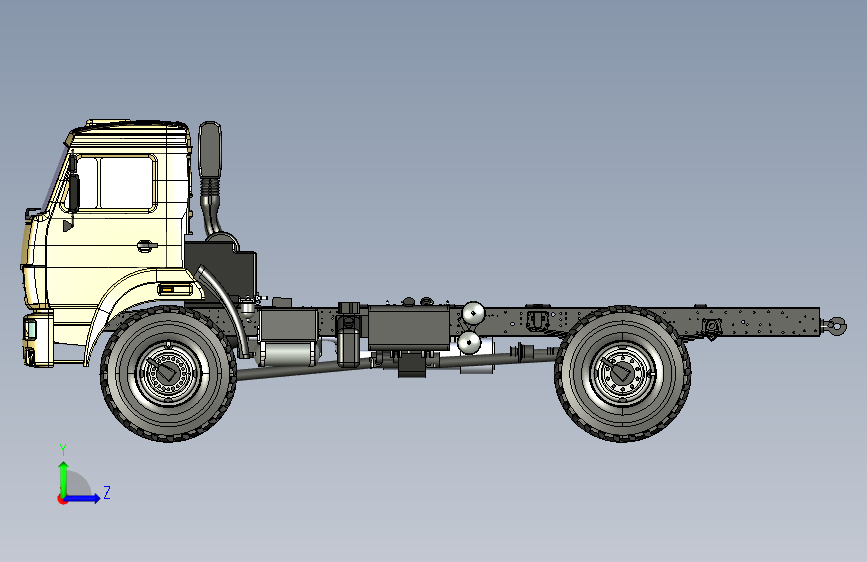This screenshot has width=867, height=562.
Task: Click the blue Z axis arrow of the triad
Action: pyautogui.click(x=83, y=498)
